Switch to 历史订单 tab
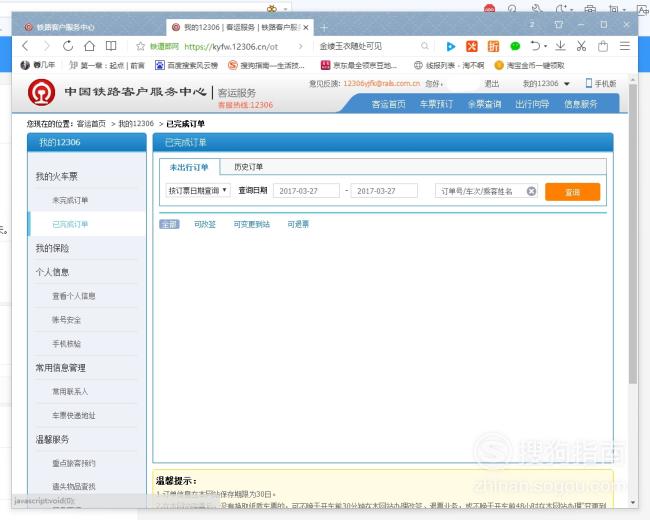 pos(248,167)
